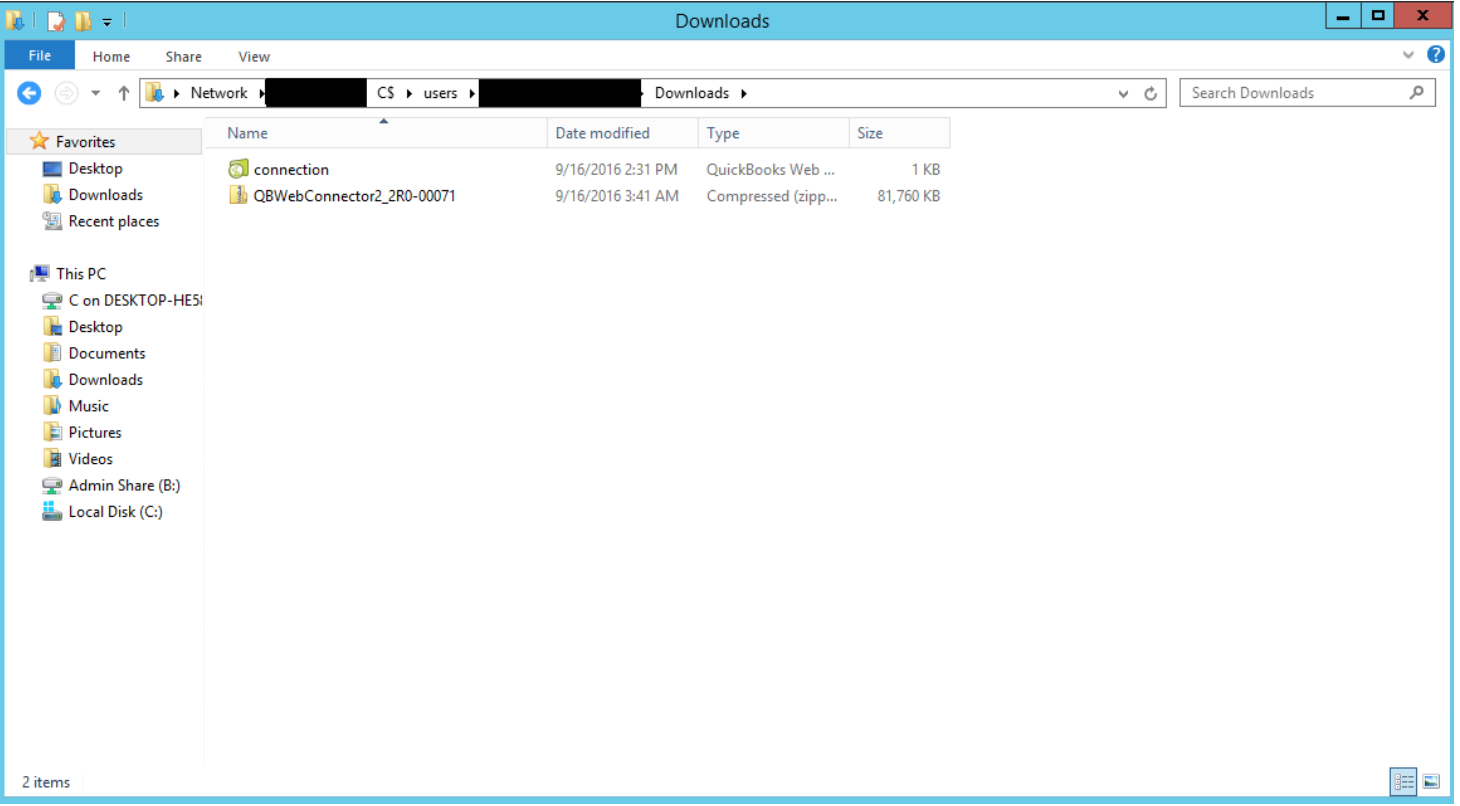1460x806 pixels.
Task: Switch to the View ribbon tab
Action: pyautogui.click(x=253, y=56)
